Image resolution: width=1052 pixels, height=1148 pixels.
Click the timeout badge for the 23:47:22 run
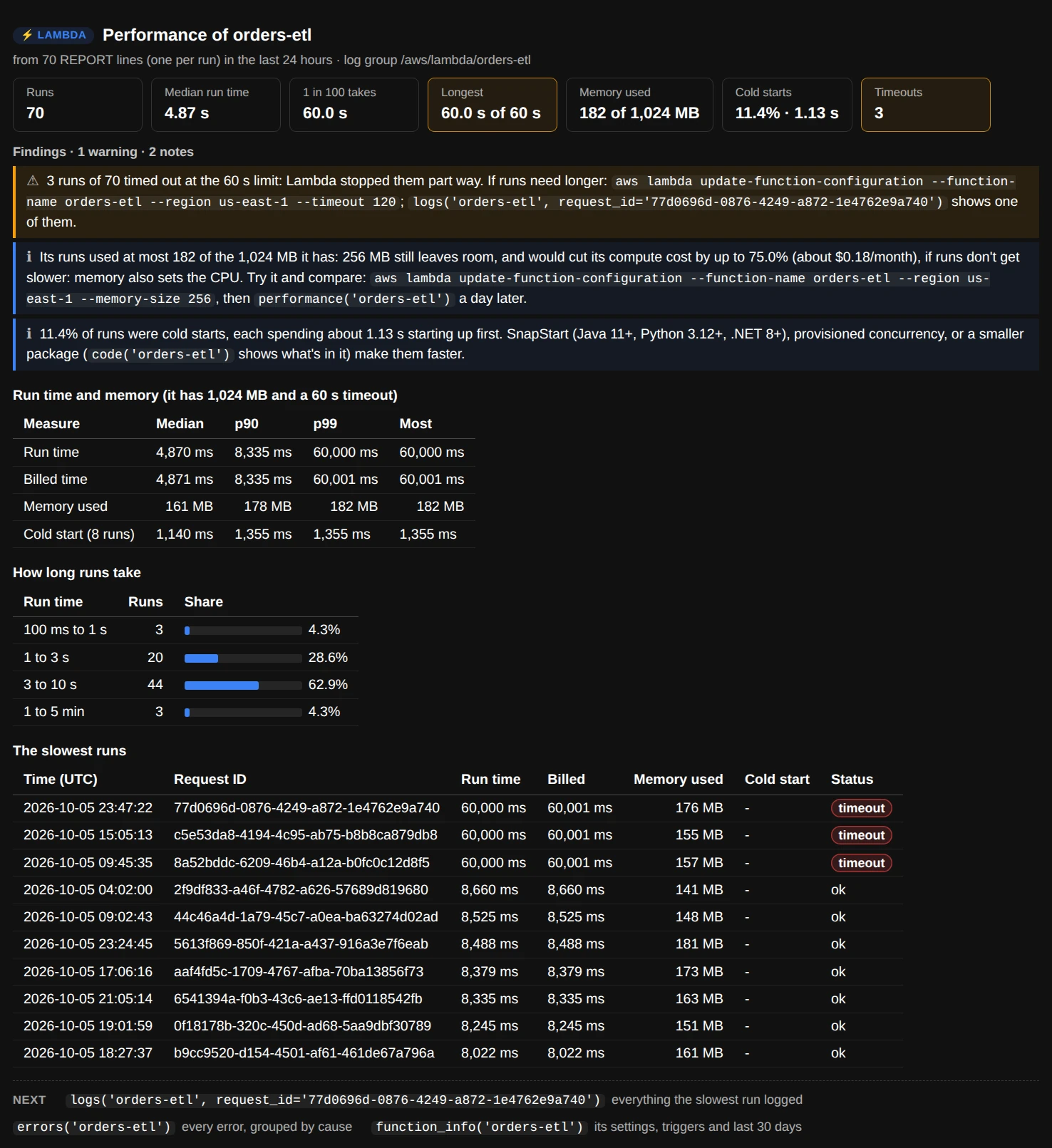coord(861,808)
